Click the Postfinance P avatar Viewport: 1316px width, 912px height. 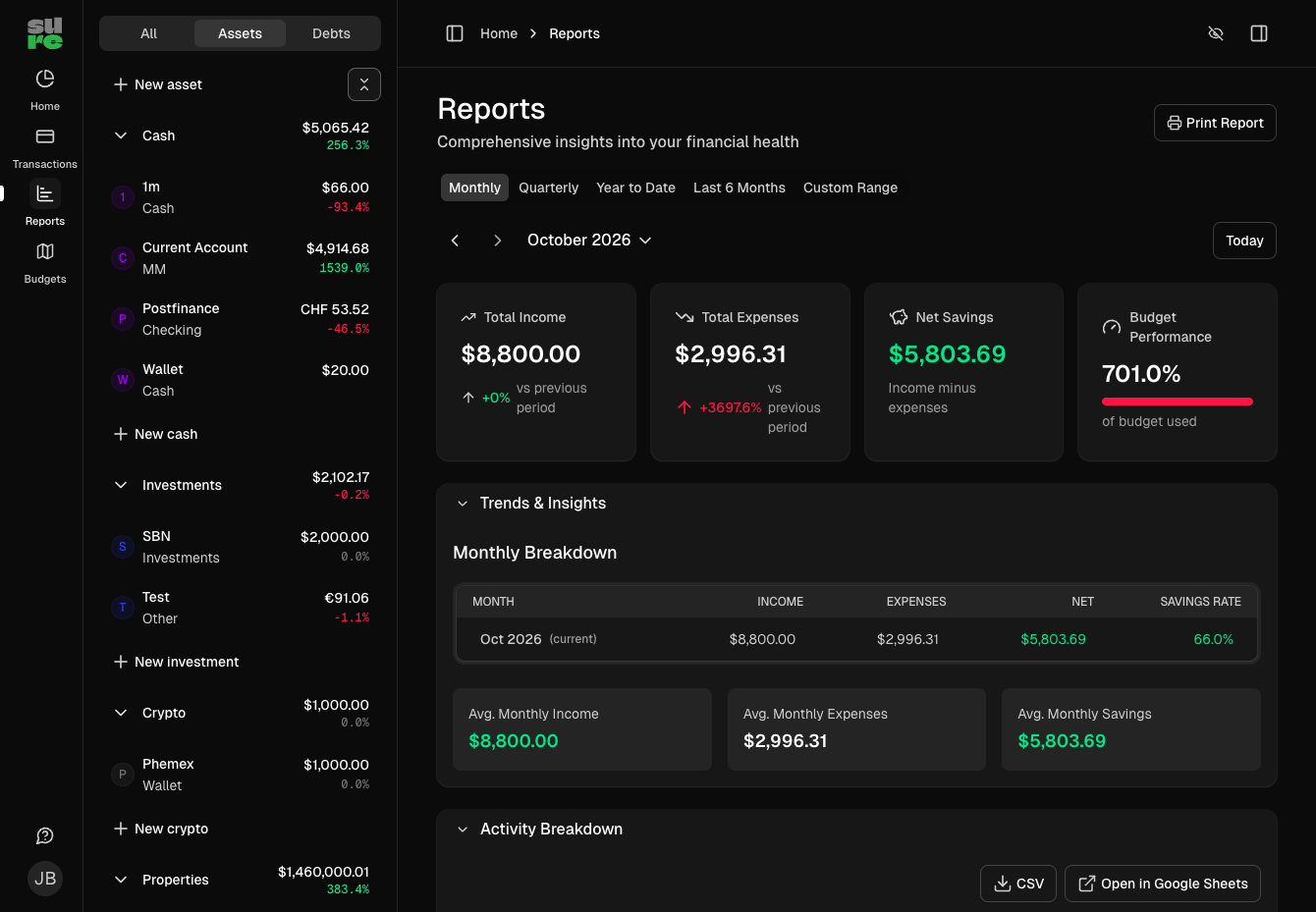click(123, 319)
